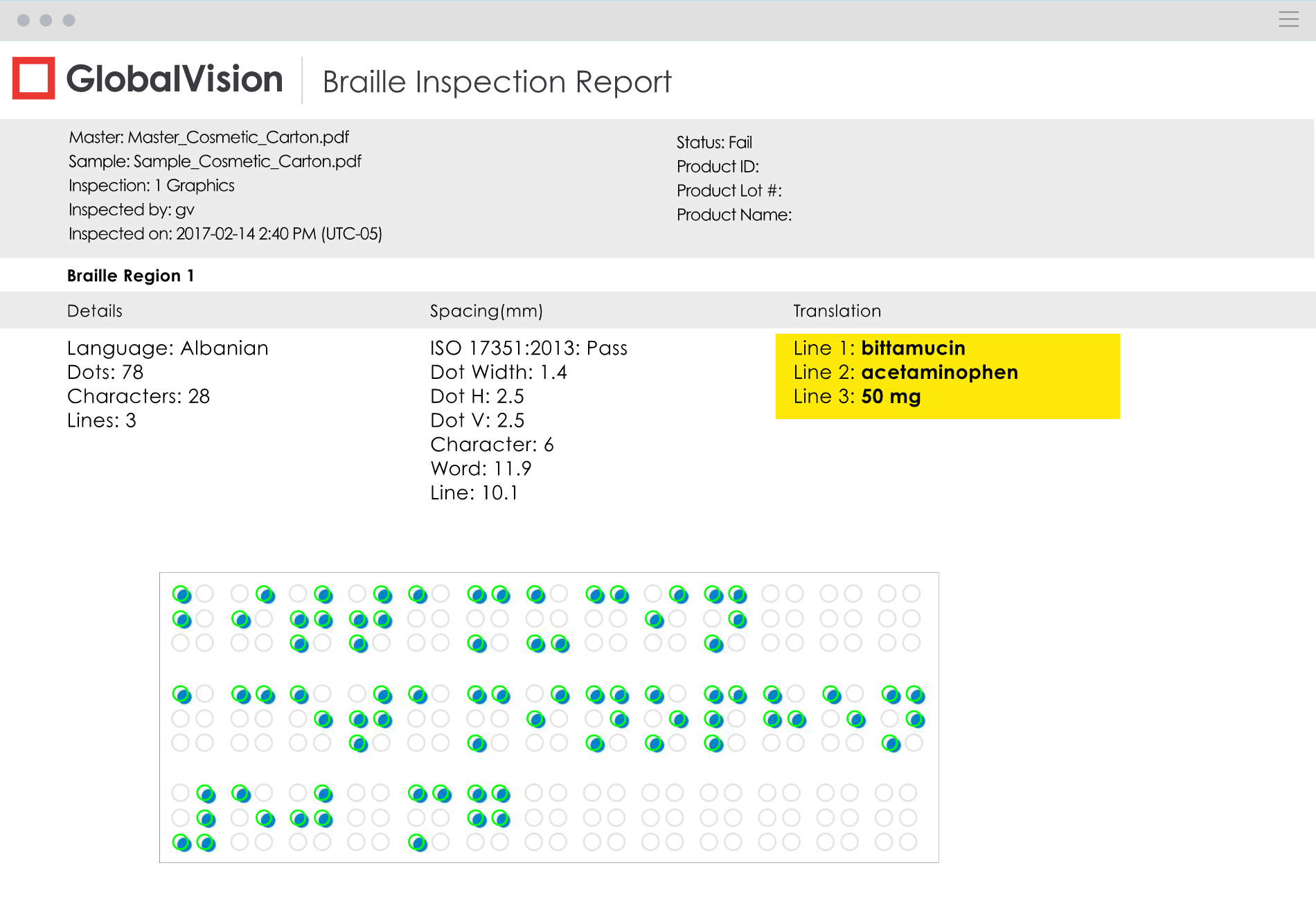This screenshot has width=1316, height=906.
Task: Click the Inspected on date line
Action: [x=225, y=234]
